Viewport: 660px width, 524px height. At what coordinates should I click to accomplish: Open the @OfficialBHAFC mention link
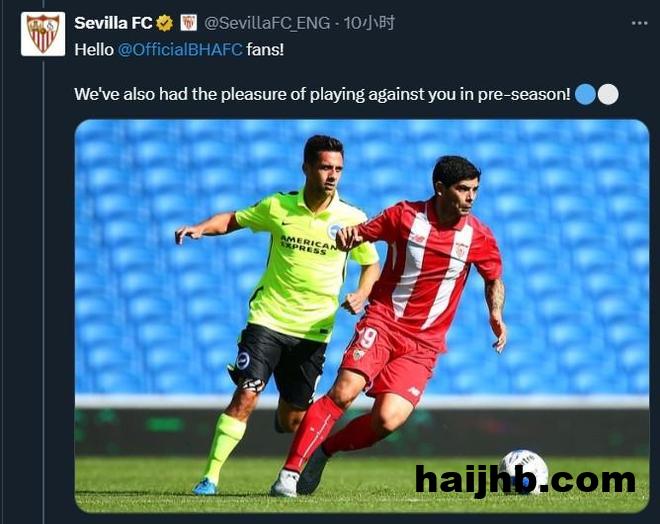(180, 50)
